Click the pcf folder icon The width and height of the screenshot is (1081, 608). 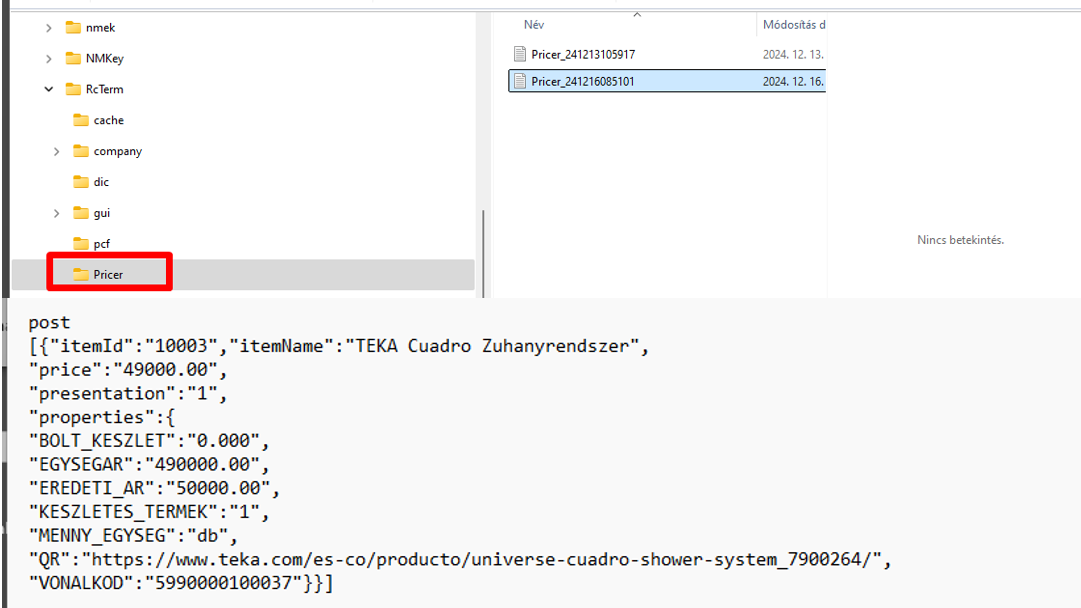[x=81, y=245]
